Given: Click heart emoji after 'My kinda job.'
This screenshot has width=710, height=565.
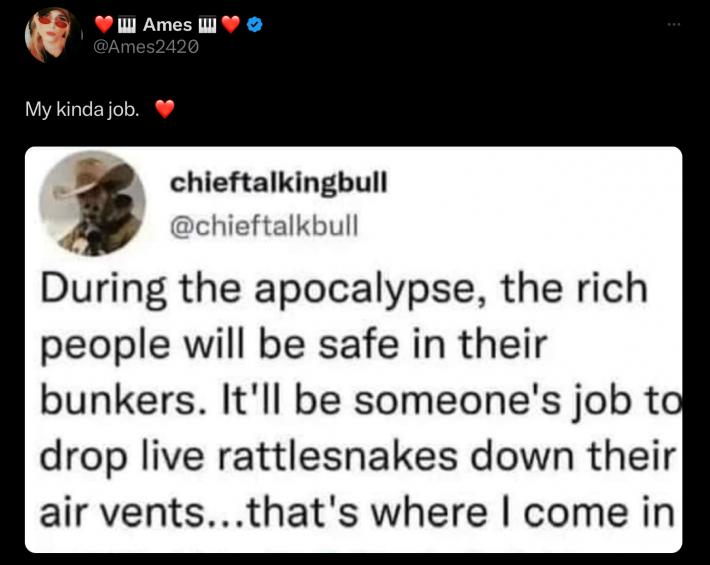Looking at the screenshot, I should pyautogui.click(x=164, y=109).
